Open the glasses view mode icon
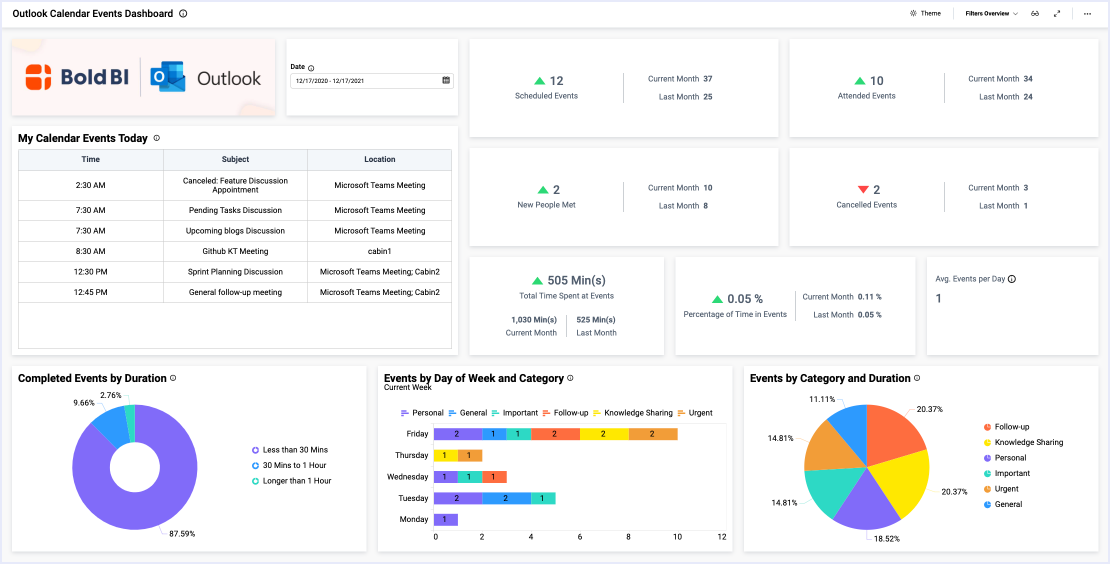The height and width of the screenshot is (564, 1110). [x=1036, y=14]
